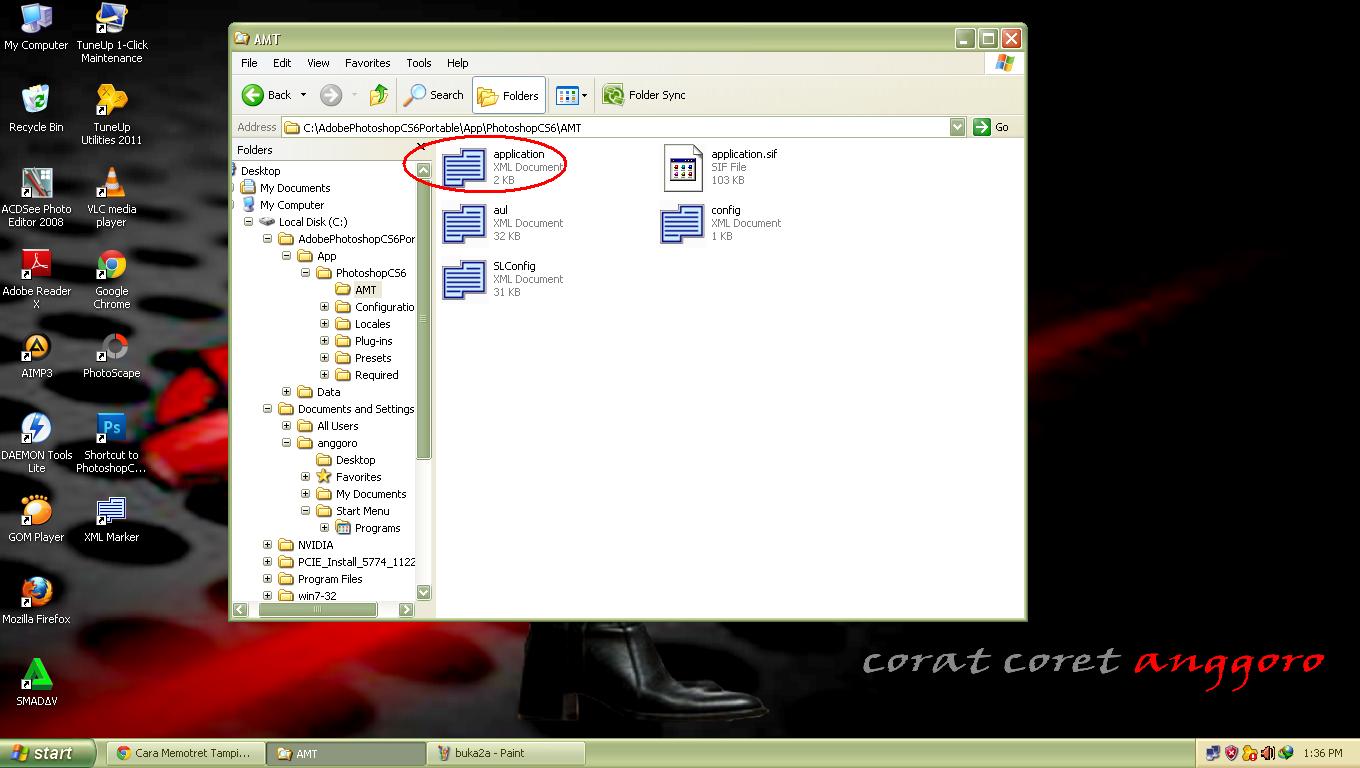Go up one folder level
The height and width of the screenshot is (768, 1360).
coord(379,95)
